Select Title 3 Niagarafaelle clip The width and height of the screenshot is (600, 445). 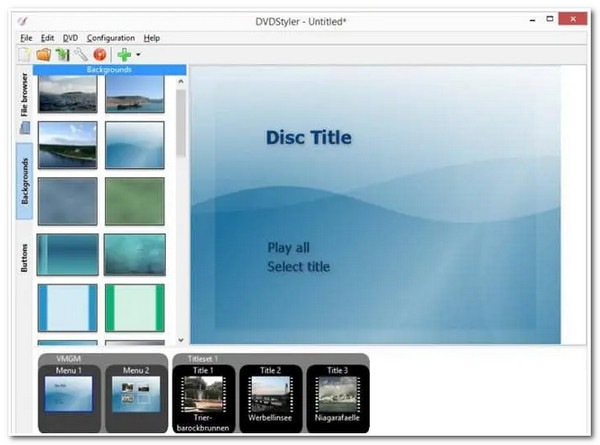click(338, 398)
